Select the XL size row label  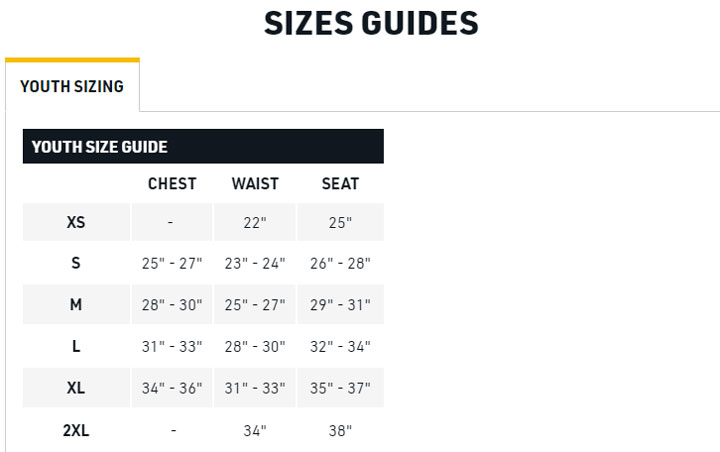coord(76,388)
